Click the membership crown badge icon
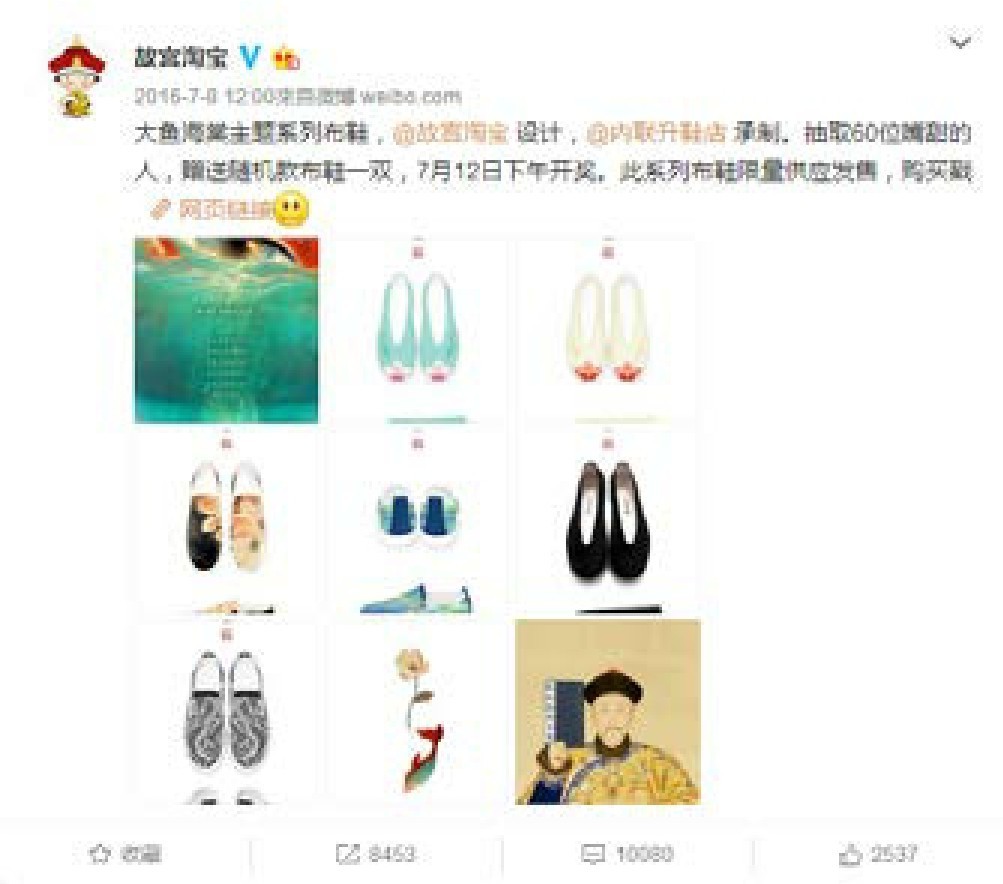This screenshot has height=884, width=1003. pos(287,59)
